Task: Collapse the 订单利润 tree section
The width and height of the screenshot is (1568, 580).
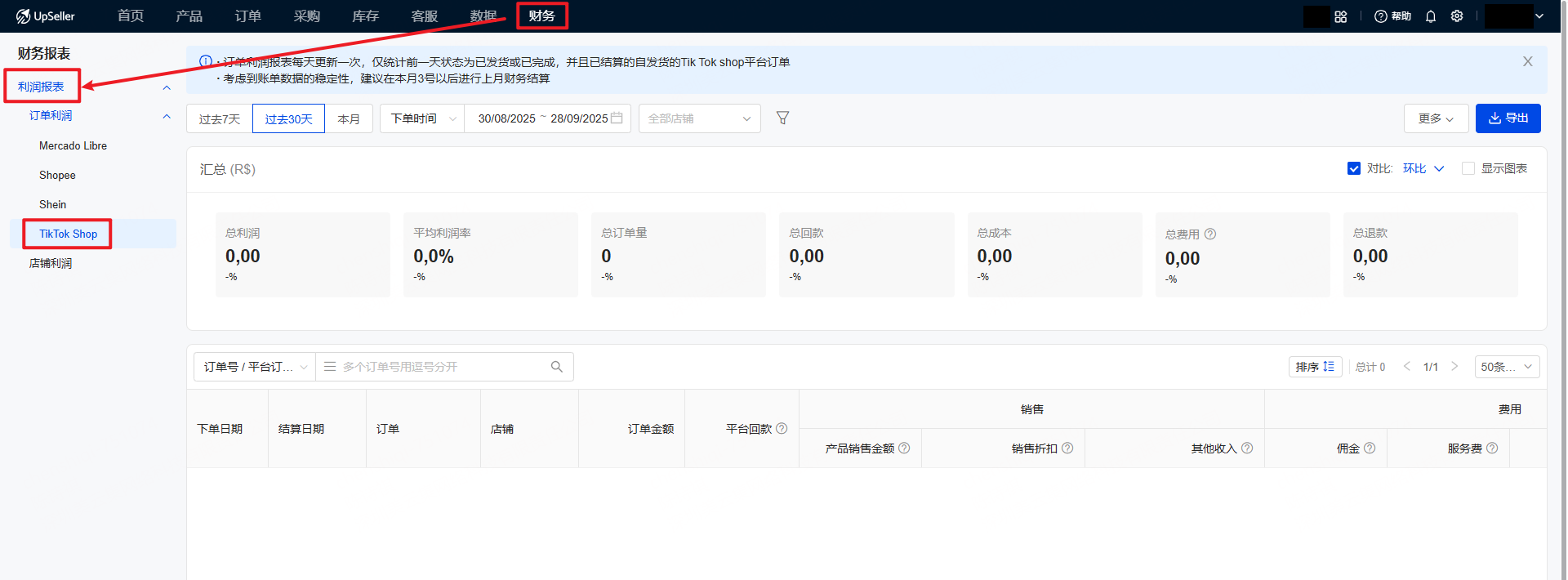Action: click(x=167, y=116)
